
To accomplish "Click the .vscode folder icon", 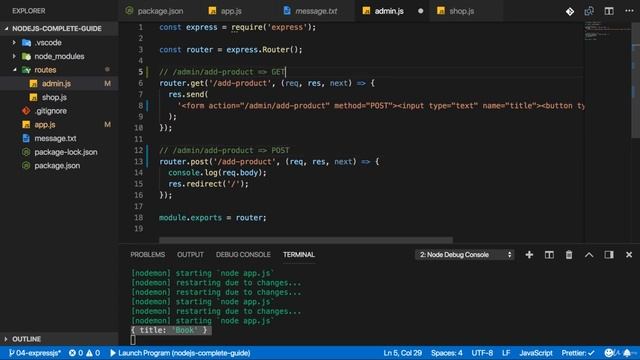I will (27, 42).
